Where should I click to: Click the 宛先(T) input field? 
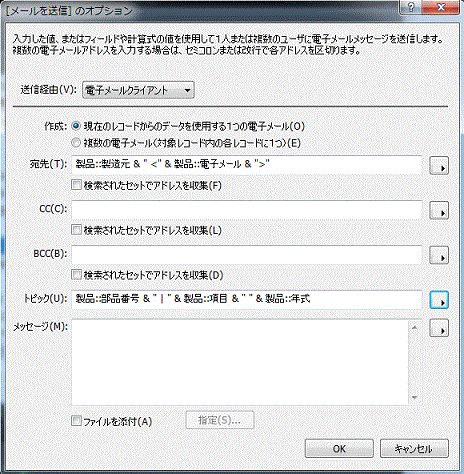(x=247, y=164)
